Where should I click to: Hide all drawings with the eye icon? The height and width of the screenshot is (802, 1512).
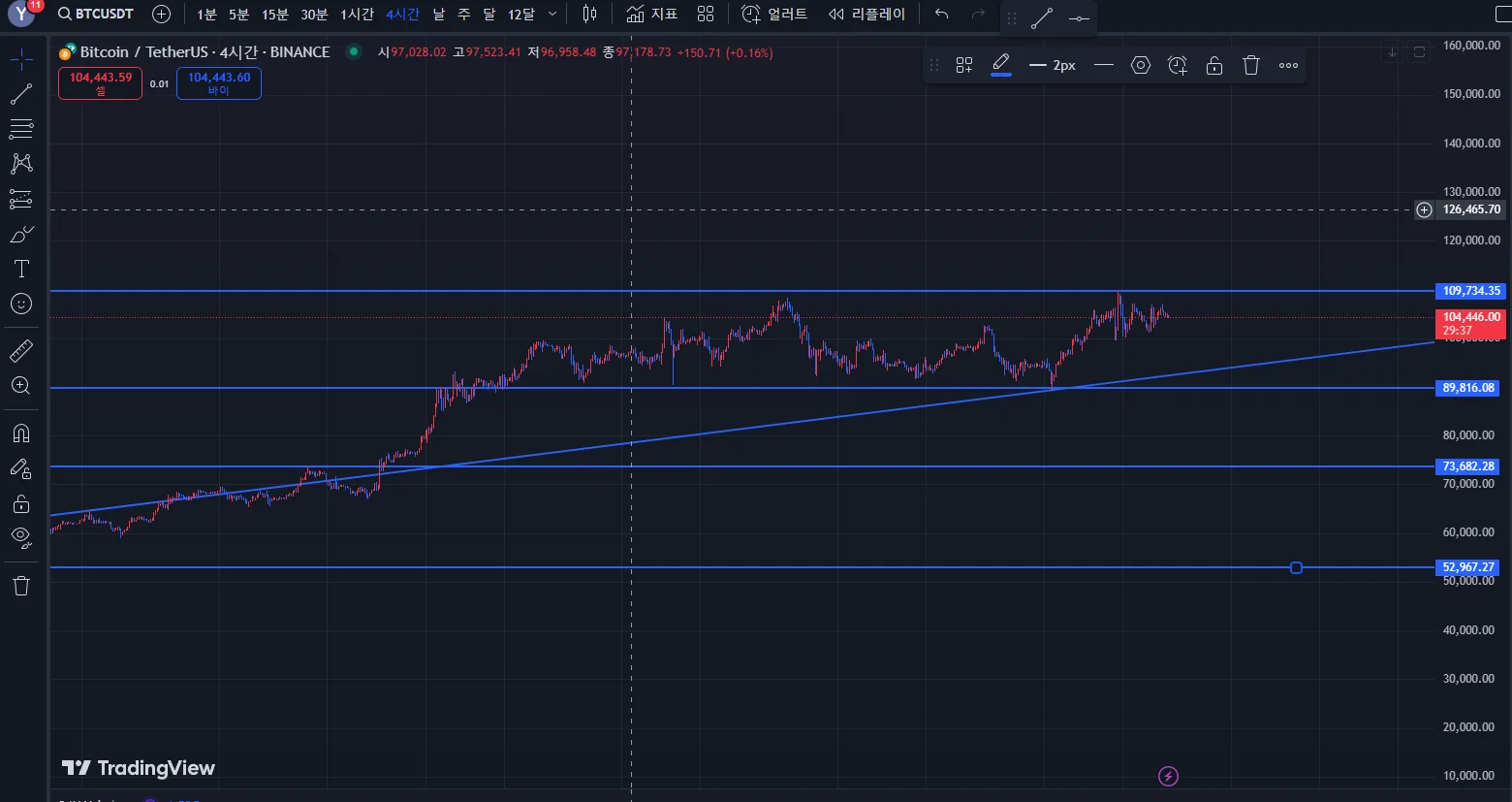21,536
